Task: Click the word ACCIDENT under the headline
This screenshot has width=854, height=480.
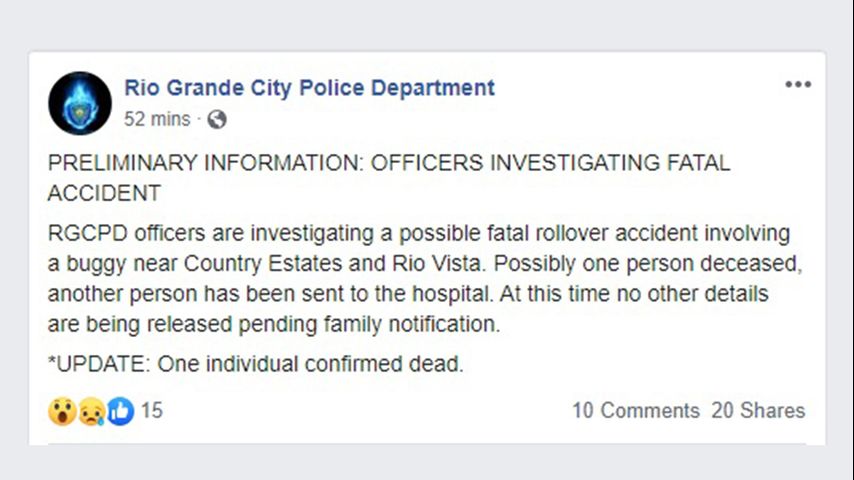Action: coord(104,191)
